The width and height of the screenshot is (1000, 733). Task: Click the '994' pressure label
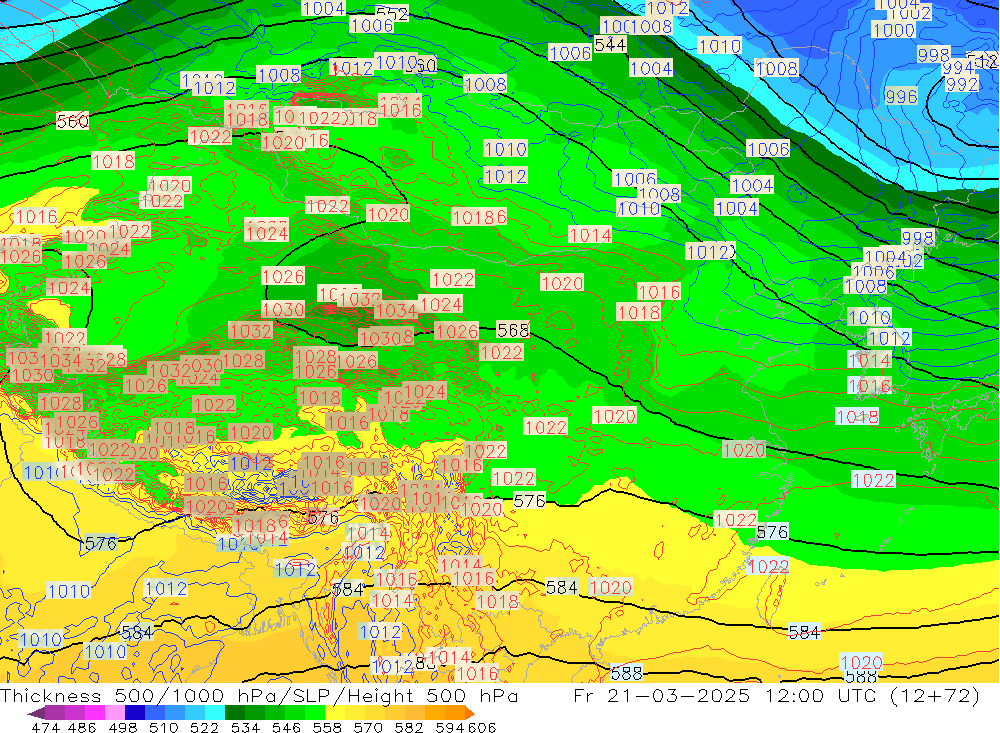coord(957,68)
